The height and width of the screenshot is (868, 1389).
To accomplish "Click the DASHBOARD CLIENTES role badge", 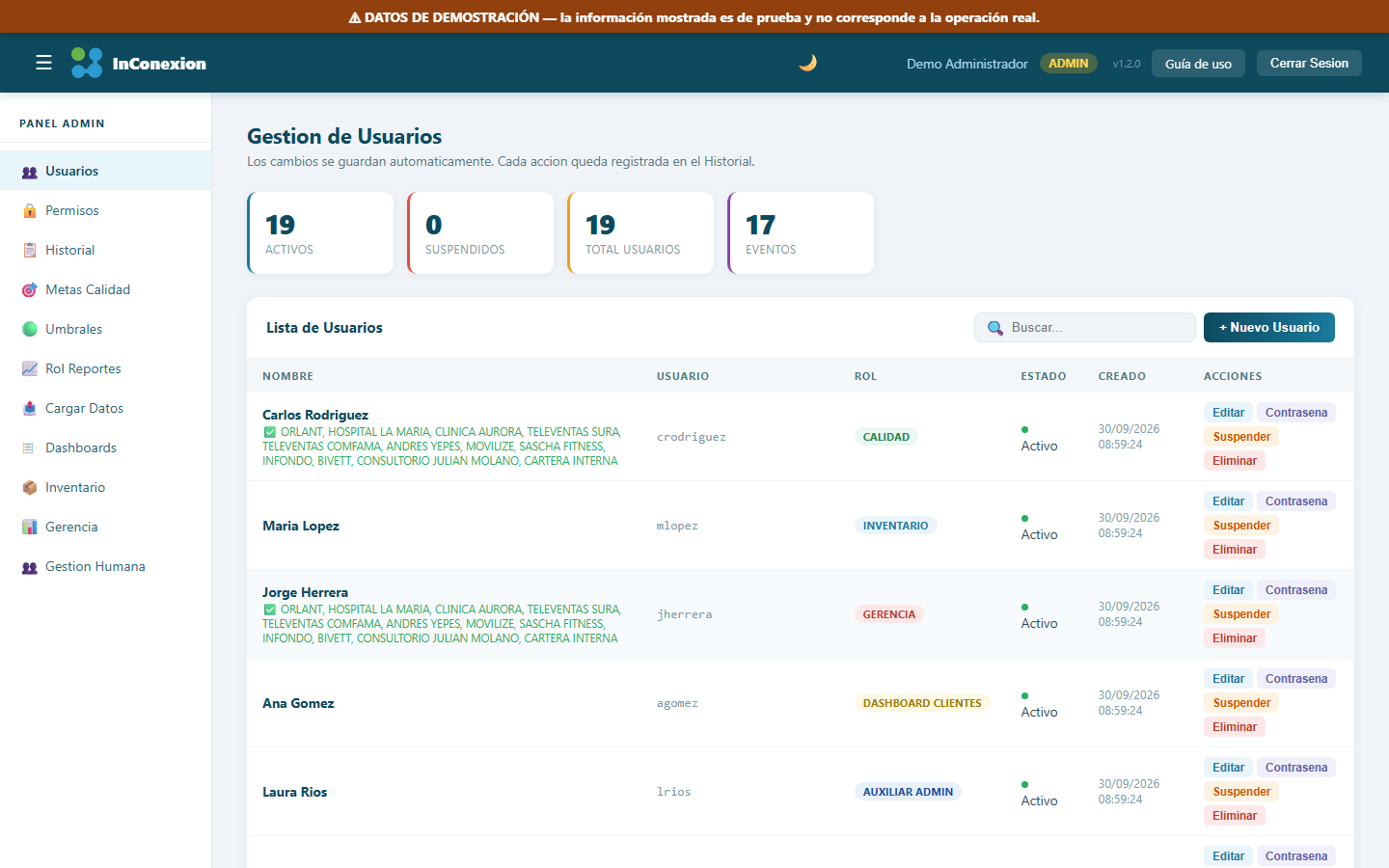I will click(x=921, y=703).
